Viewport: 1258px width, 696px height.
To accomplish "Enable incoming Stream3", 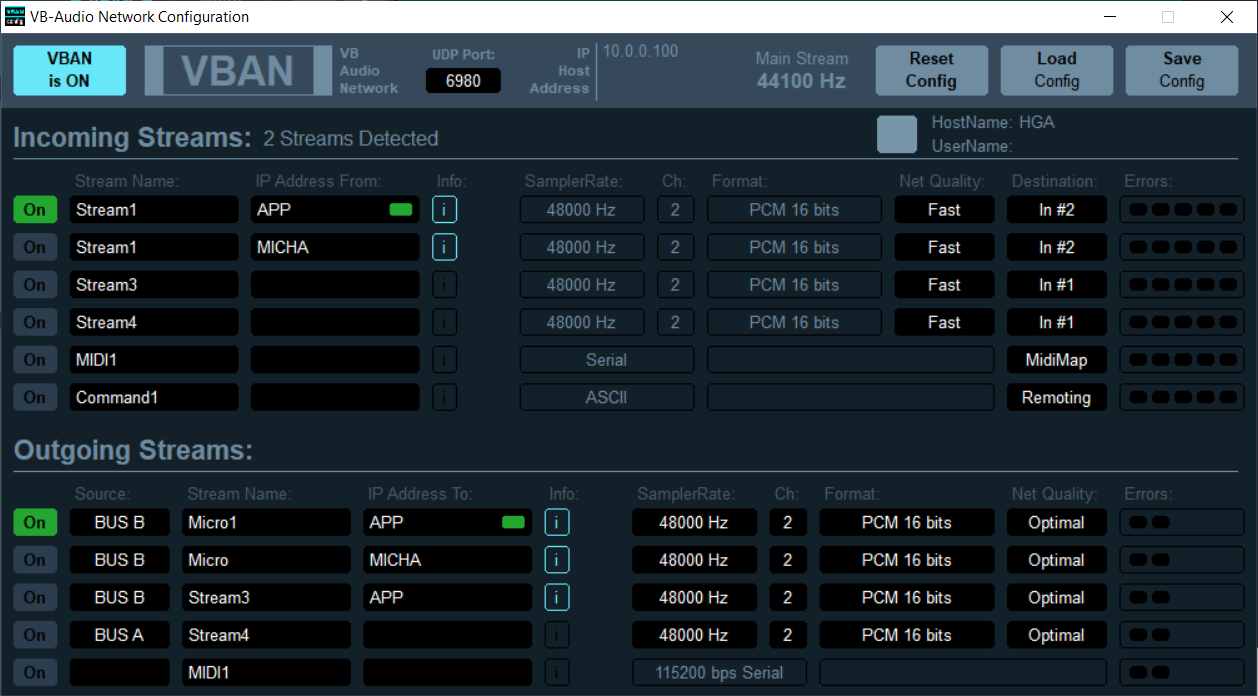I will [x=35, y=285].
